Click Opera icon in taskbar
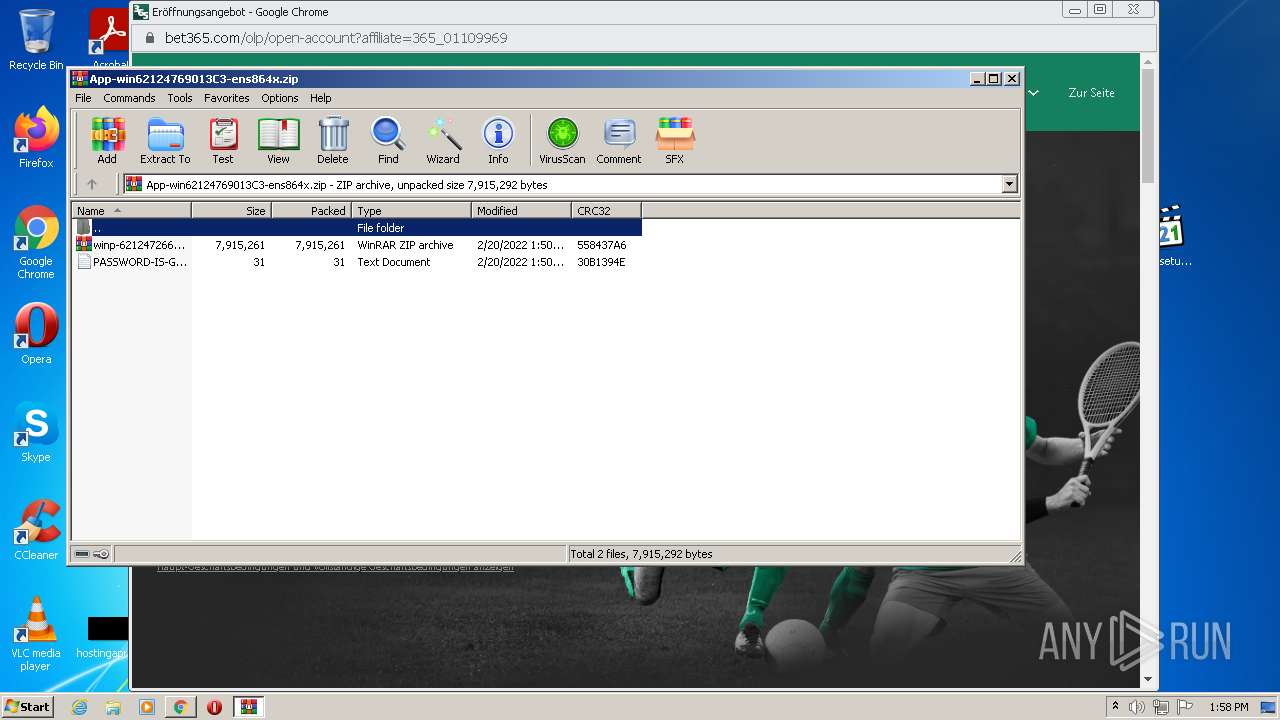1280x720 pixels. 214,707
